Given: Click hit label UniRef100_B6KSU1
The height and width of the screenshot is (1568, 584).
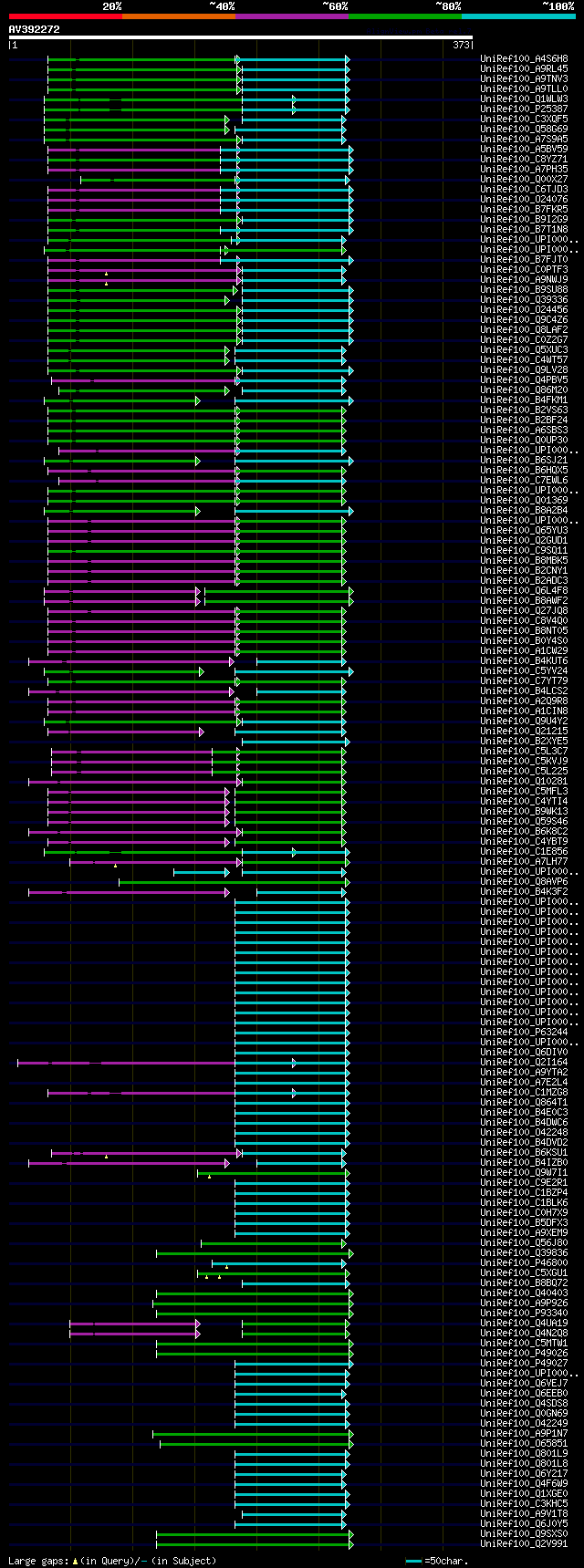Looking at the screenshot, I should pyautogui.click(x=524, y=1152).
